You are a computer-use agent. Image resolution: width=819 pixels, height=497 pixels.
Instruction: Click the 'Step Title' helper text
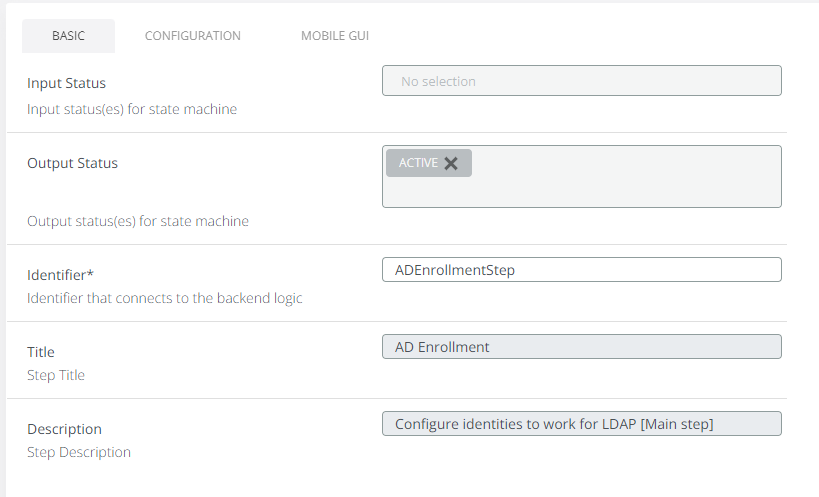click(x=56, y=375)
